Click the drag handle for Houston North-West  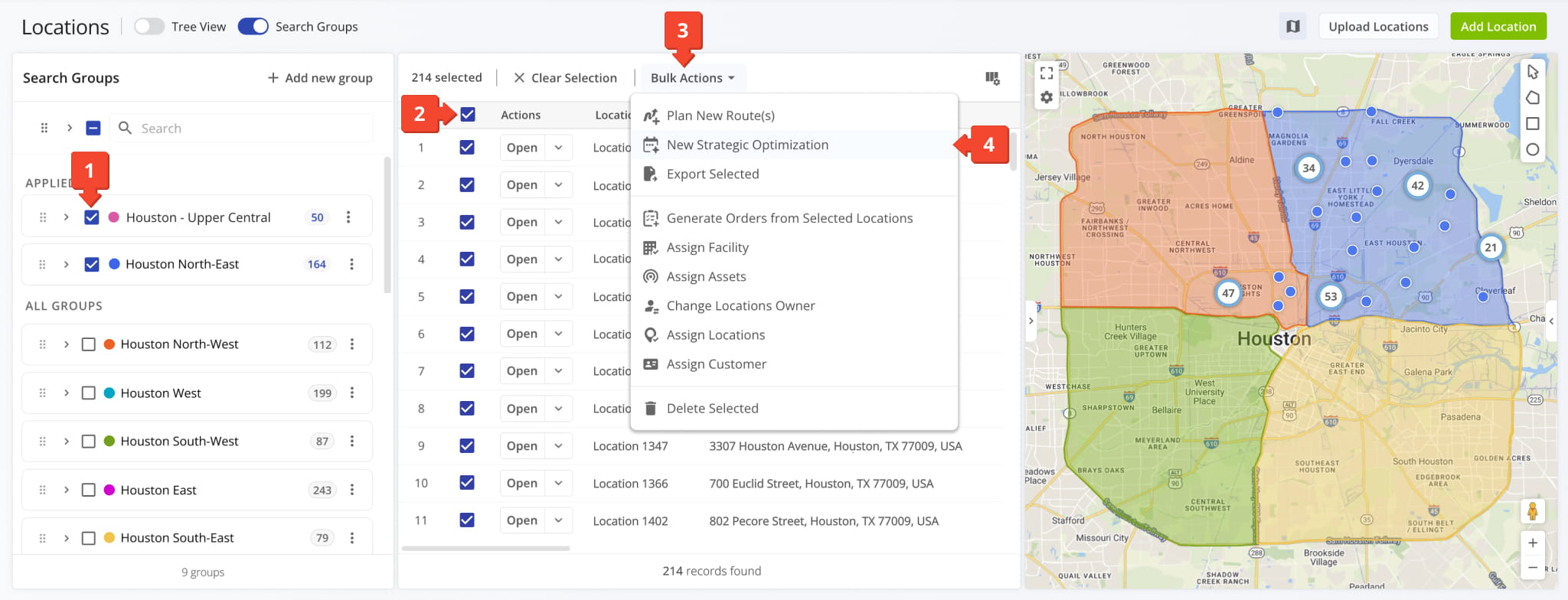43,344
